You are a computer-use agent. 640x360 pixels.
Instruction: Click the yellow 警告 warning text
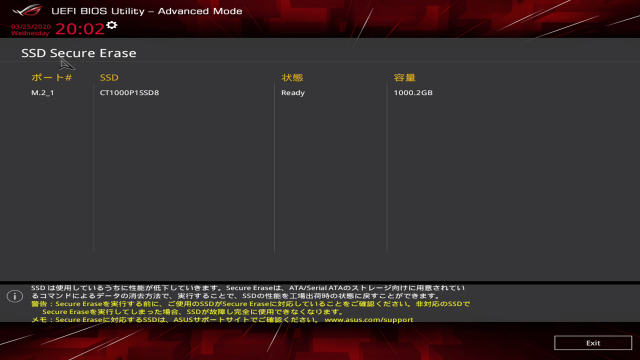(x=251, y=308)
